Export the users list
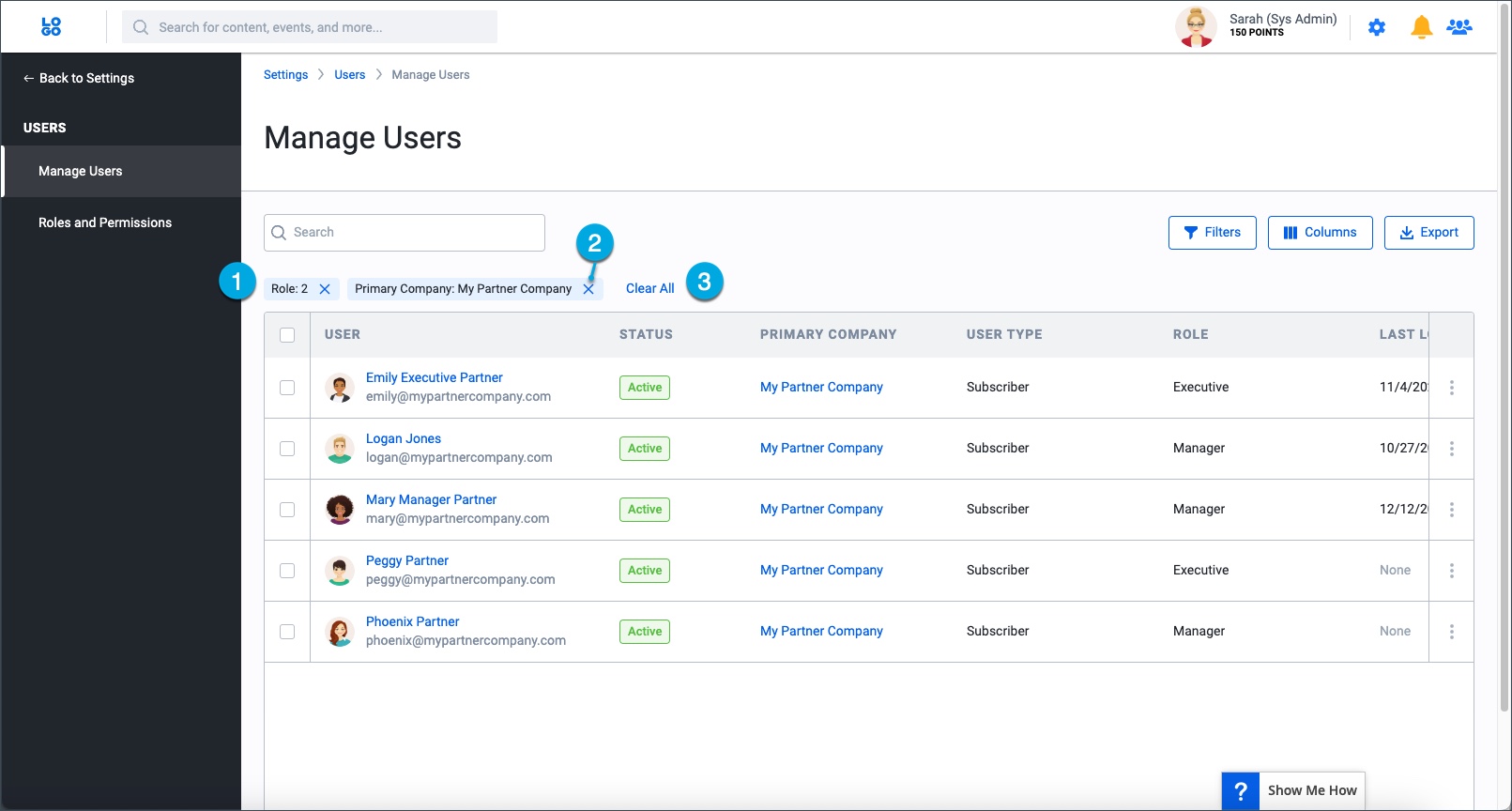The width and height of the screenshot is (1512, 811). tap(1428, 233)
